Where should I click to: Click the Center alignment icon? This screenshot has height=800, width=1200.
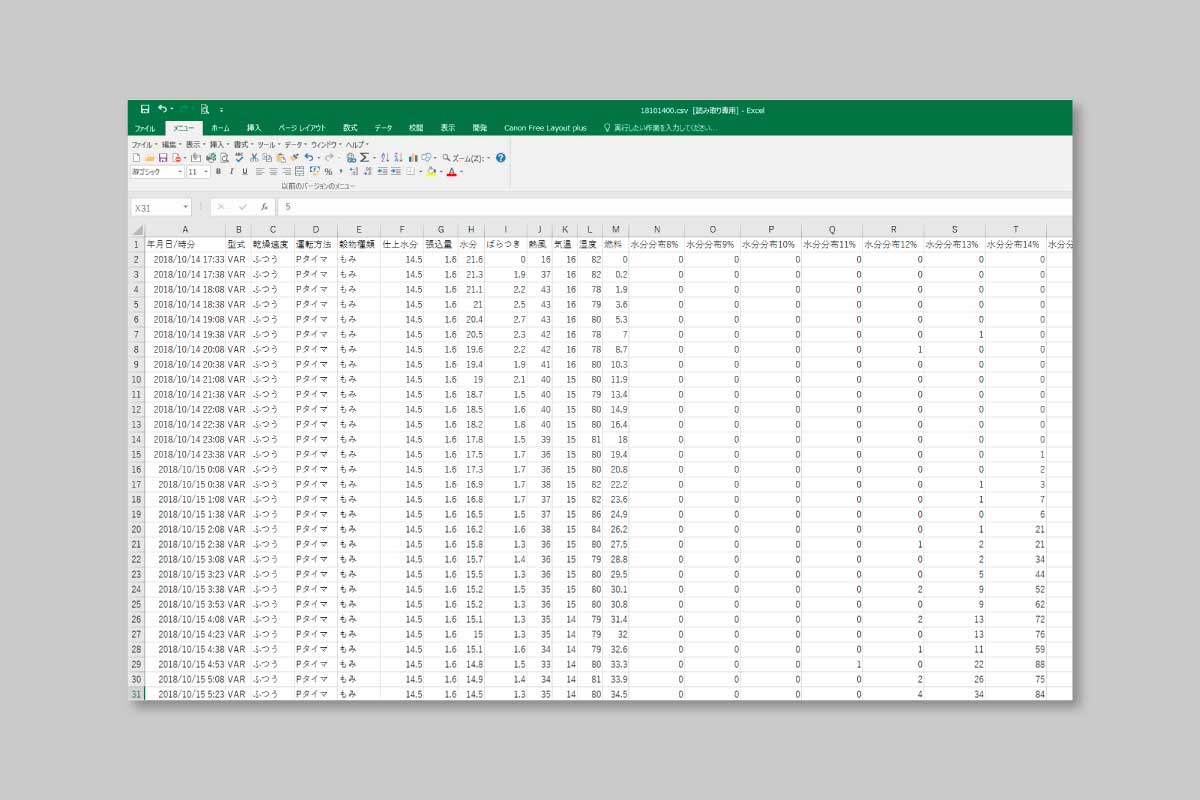click(273, 172)
